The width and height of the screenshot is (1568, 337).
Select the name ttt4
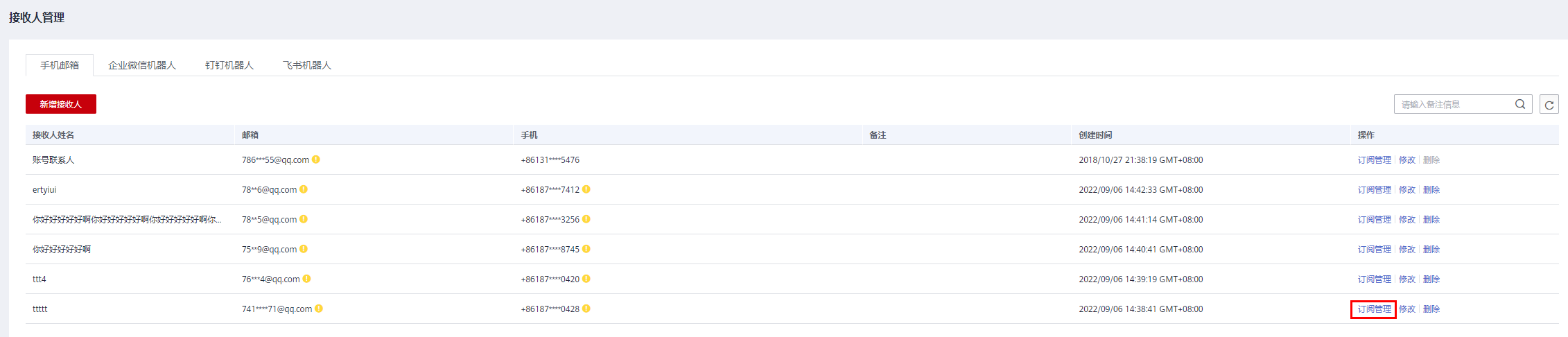coord(40,279)
